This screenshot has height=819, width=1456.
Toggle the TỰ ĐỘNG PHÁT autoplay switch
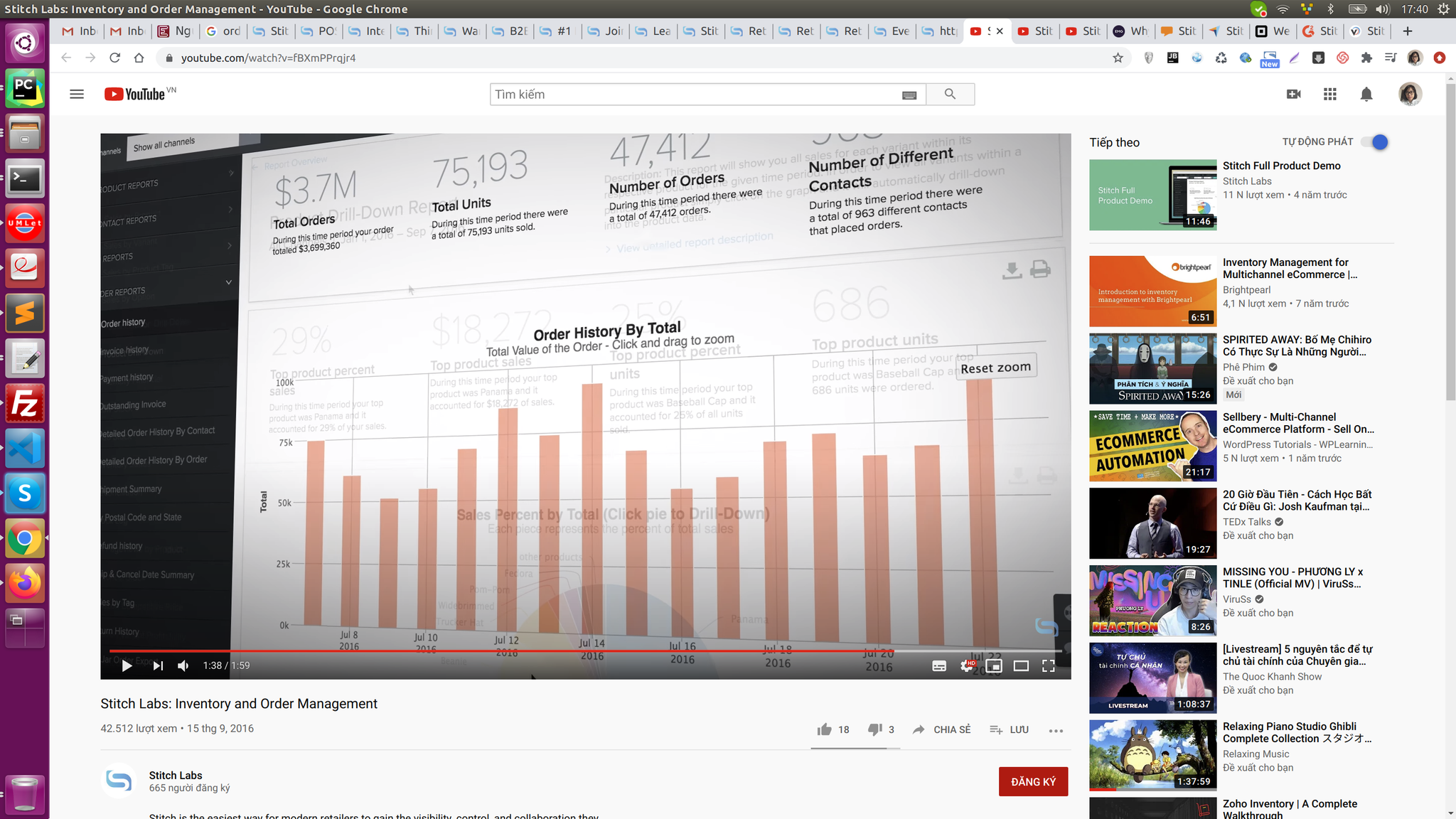[x=1376, y=142]
